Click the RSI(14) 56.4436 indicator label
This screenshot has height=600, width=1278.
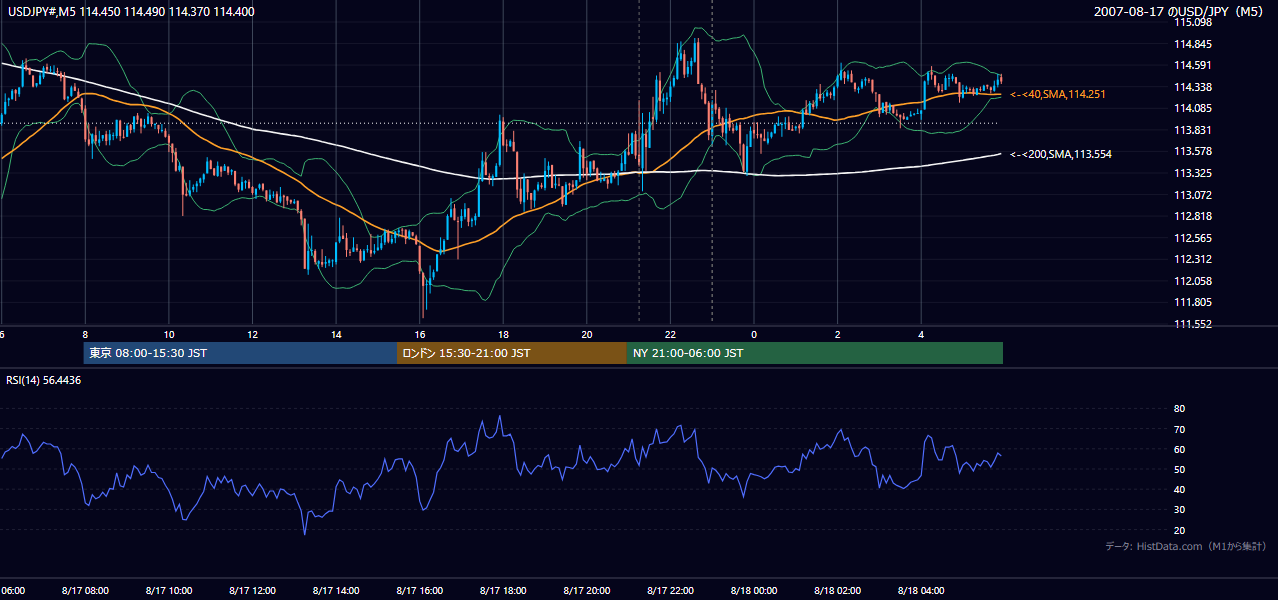point(44,380)
